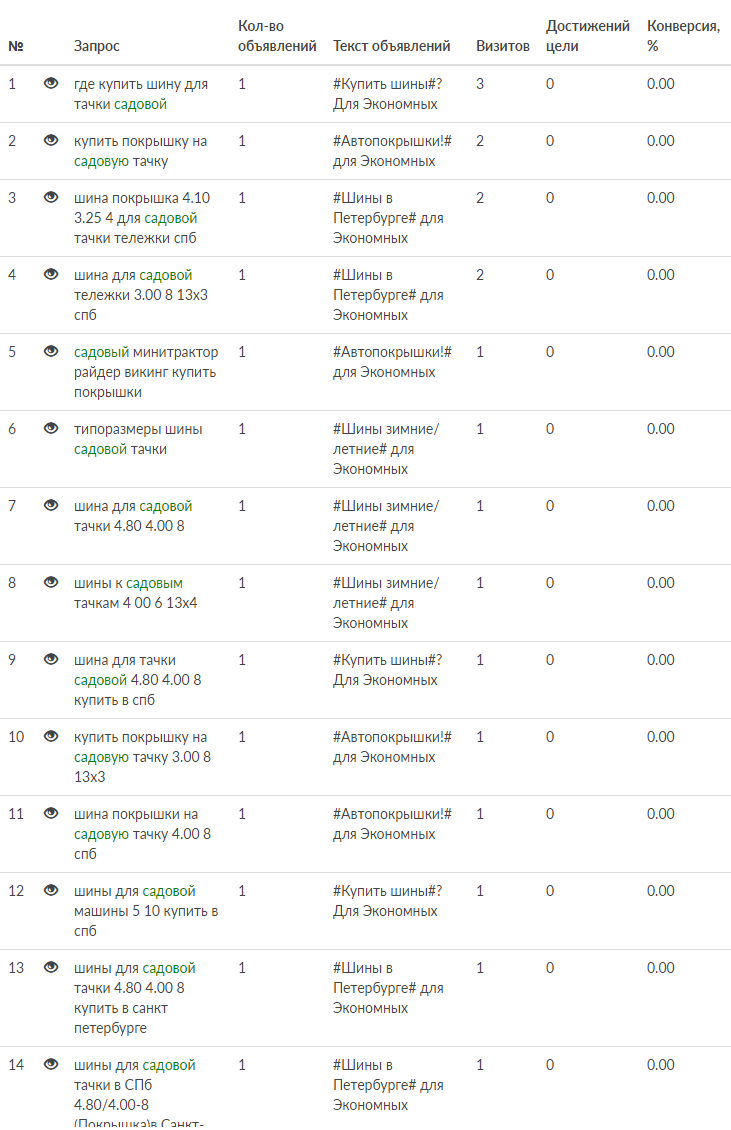
Task: Toggle visibility eye for row 8
Action: tap(51, 583)
